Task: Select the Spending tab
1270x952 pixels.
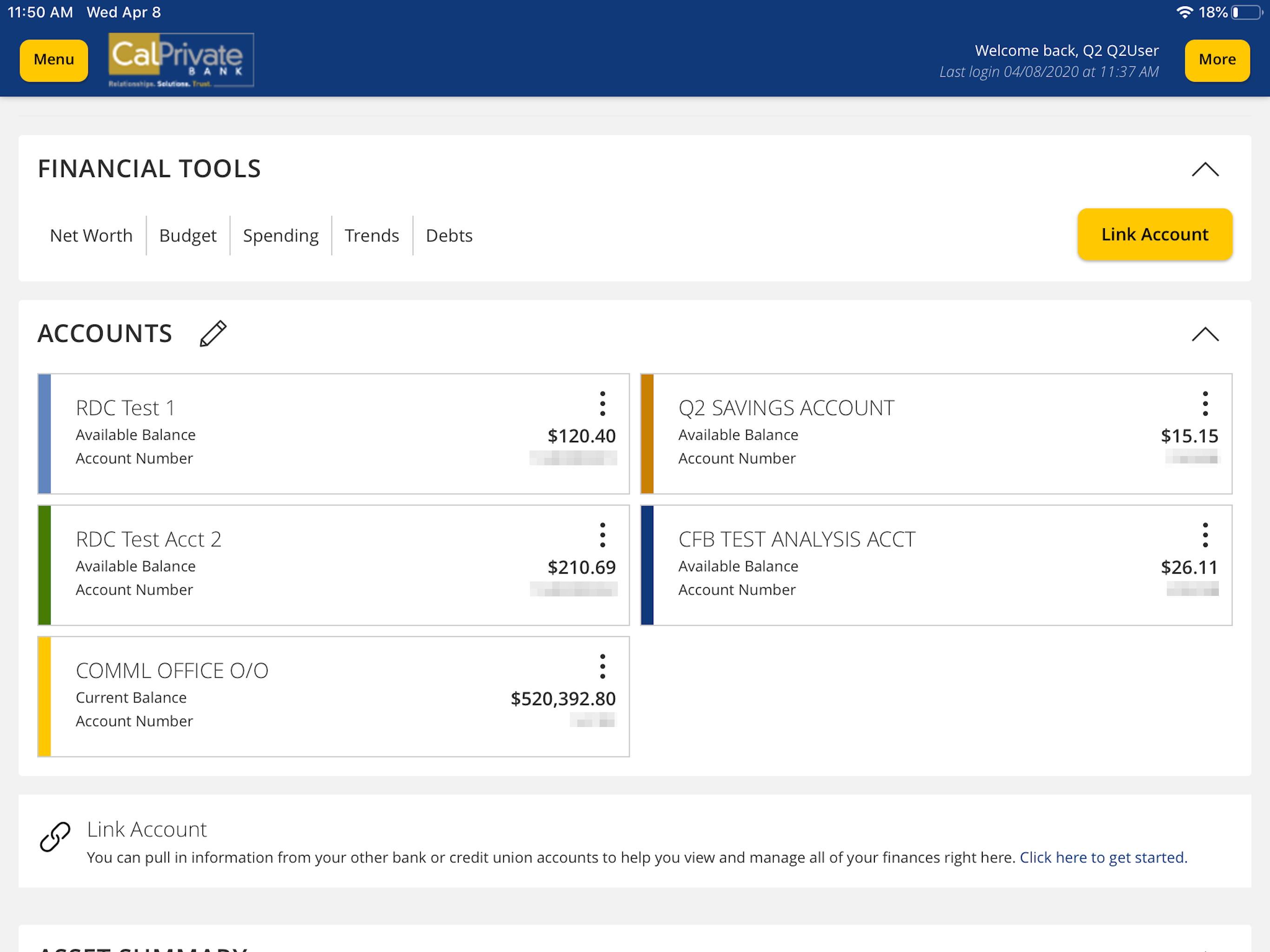Action: pyautogui.click(x=281, y=235)
